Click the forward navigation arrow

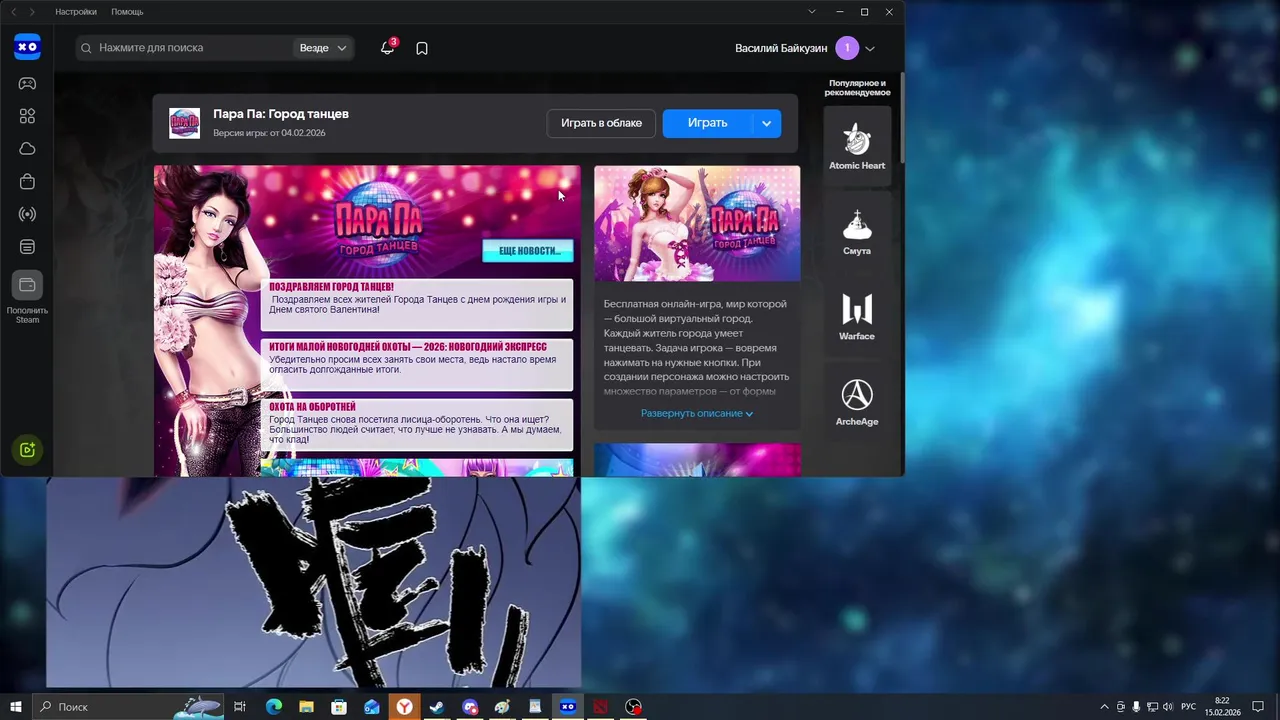[x=32, y=12]
